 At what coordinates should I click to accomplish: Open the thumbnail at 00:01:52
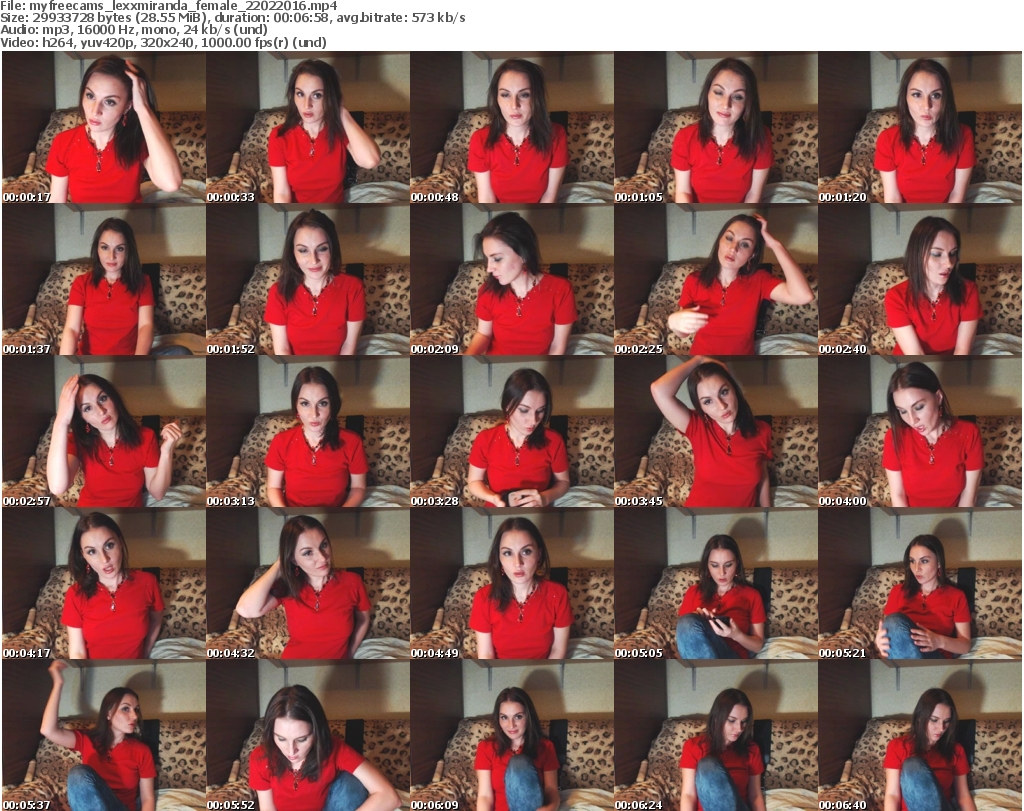[308, 279]
